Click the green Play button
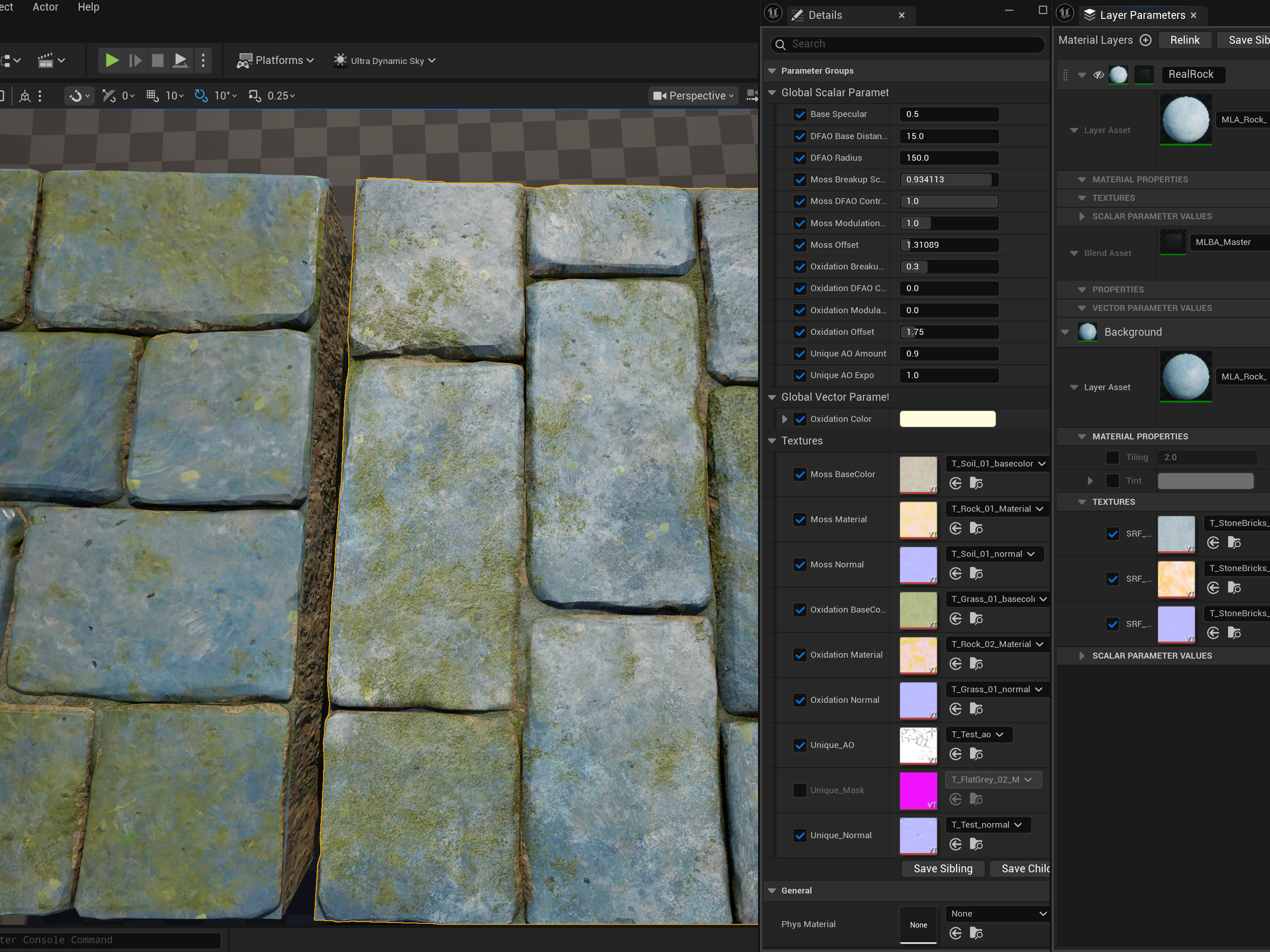 point(112,60)
